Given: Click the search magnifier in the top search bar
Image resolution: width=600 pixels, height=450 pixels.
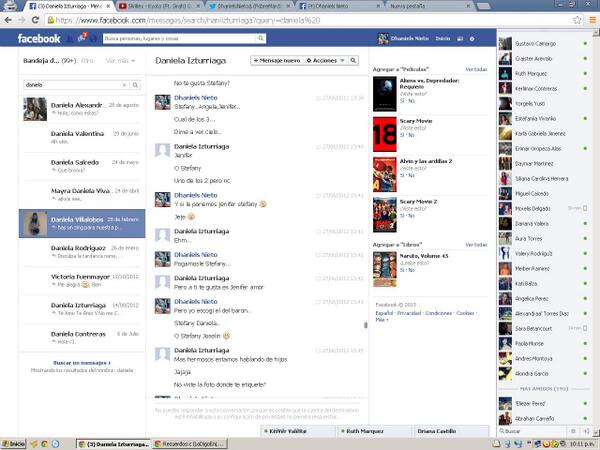Looking at the screenshot, I should 261,38.
